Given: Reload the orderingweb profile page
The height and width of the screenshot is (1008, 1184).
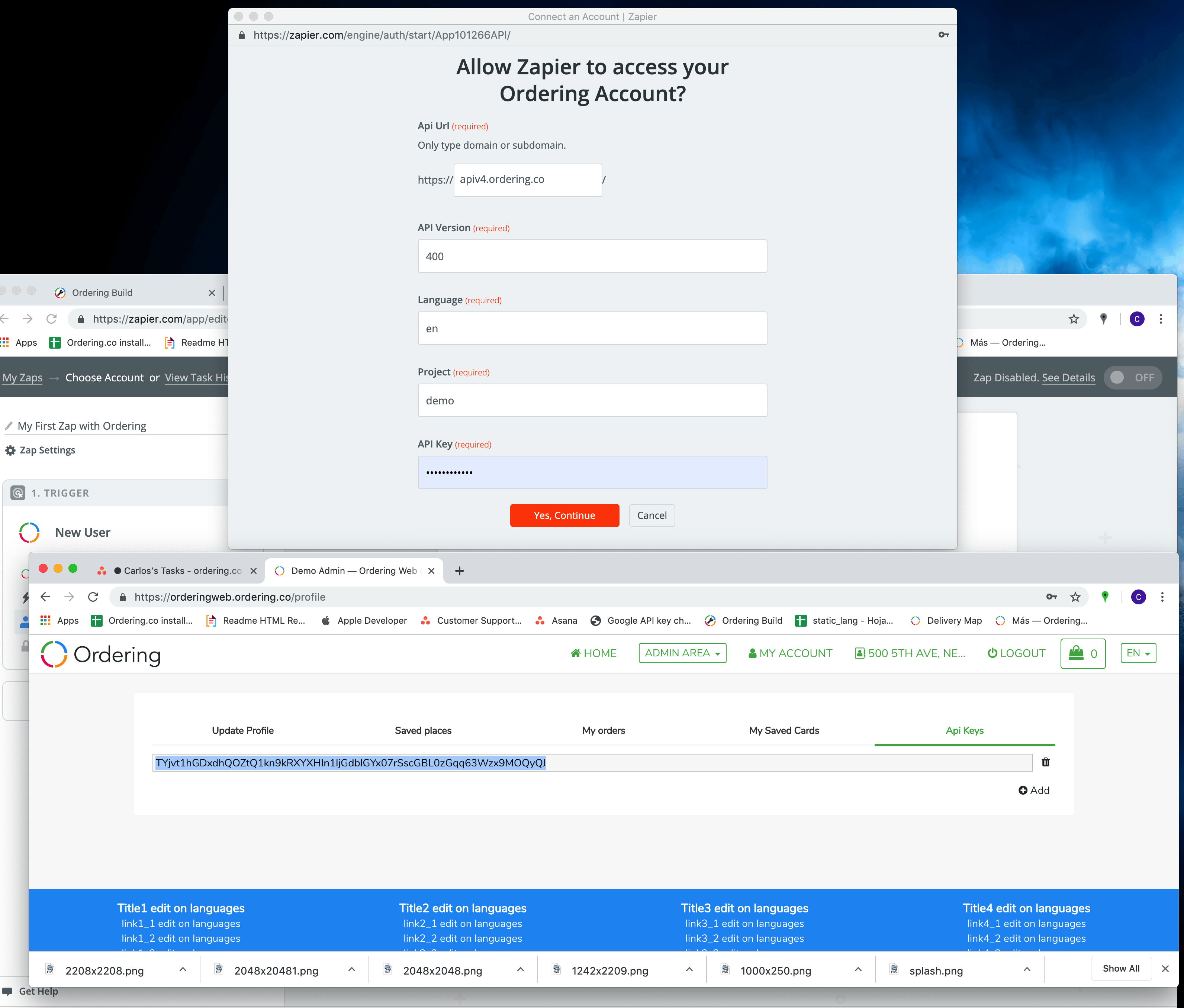Looking at the screenshot, I should click(93, 597).
